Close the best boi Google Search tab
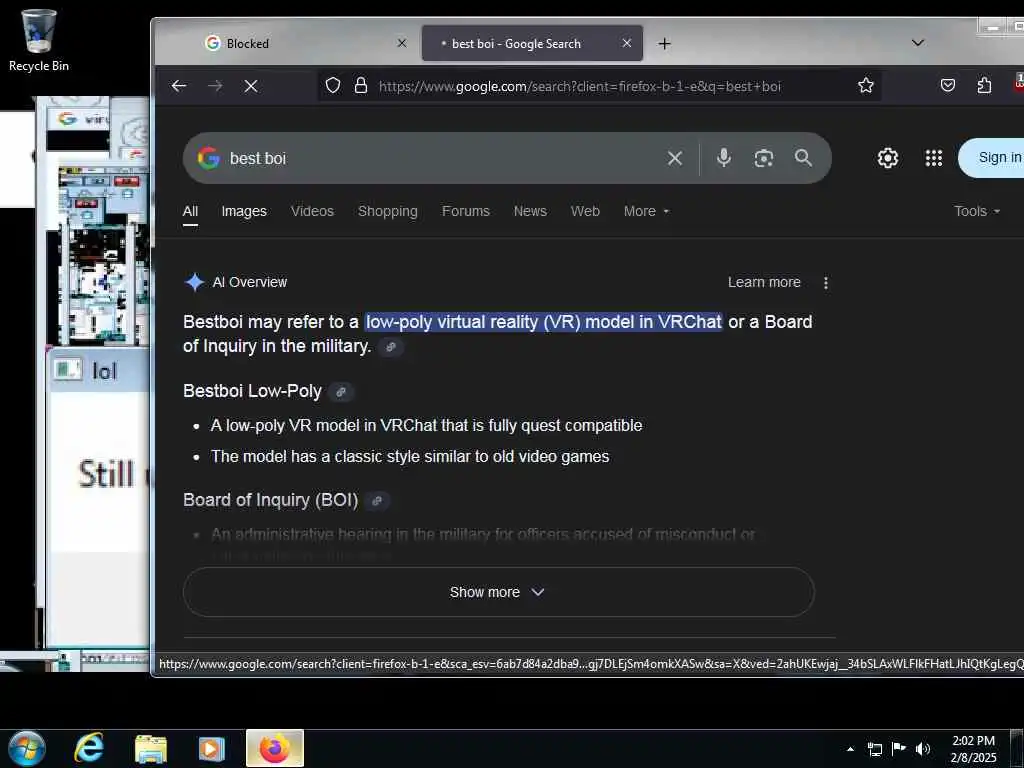The image size is (1024, 768). 626,43
